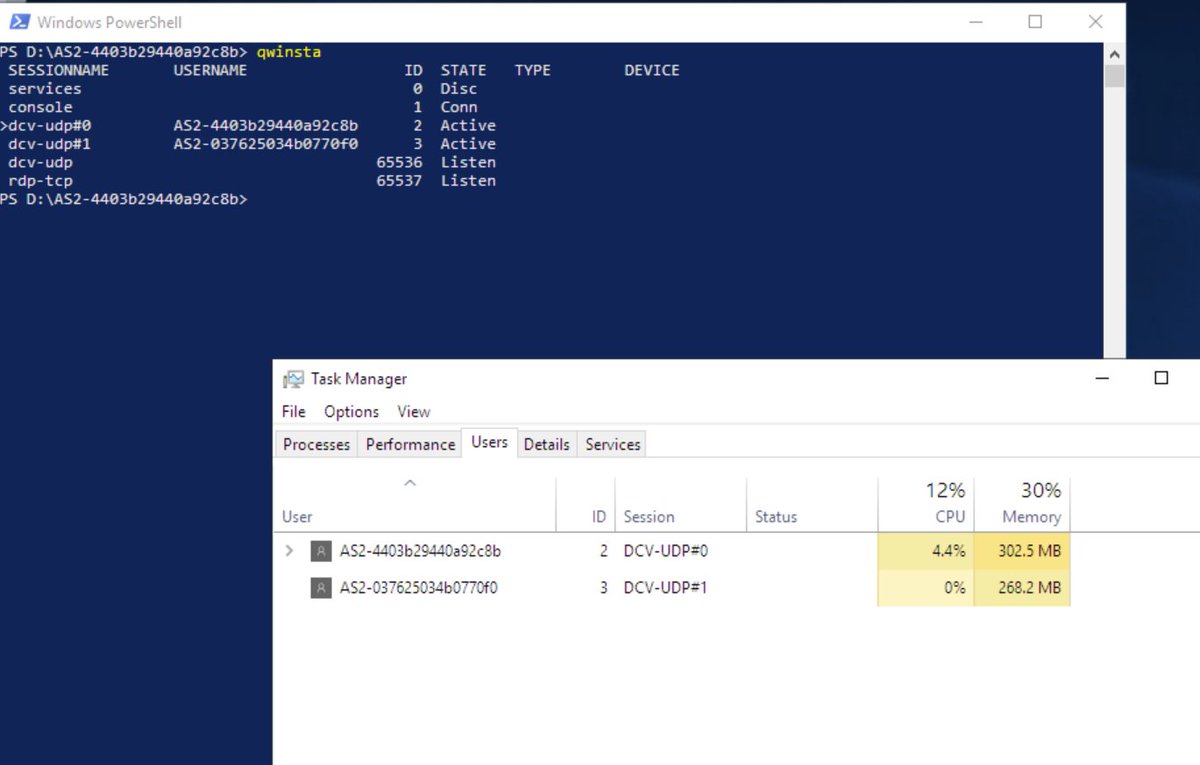1200x765 pixels.
Task: Click the PowerShell scrollbar up arrow
Action: [x=1115, y=53]
